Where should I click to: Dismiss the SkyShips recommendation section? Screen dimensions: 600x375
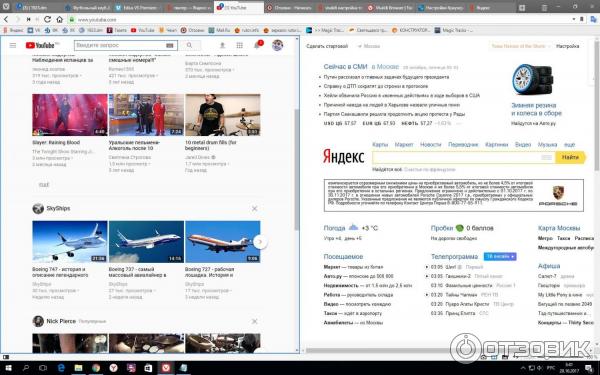pyautogui.click(x=254, y=209)
